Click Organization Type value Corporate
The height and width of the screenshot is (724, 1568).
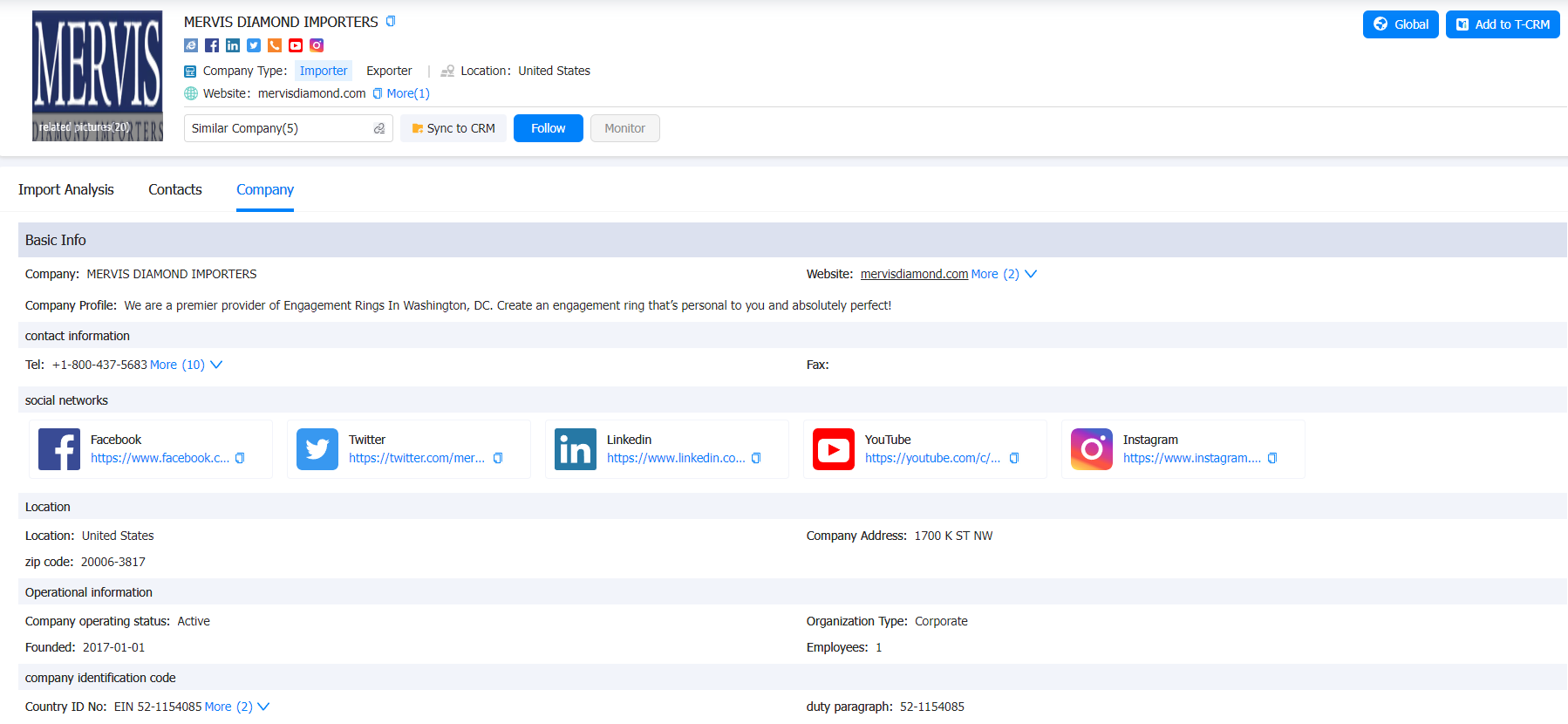[x=941, y=621]
